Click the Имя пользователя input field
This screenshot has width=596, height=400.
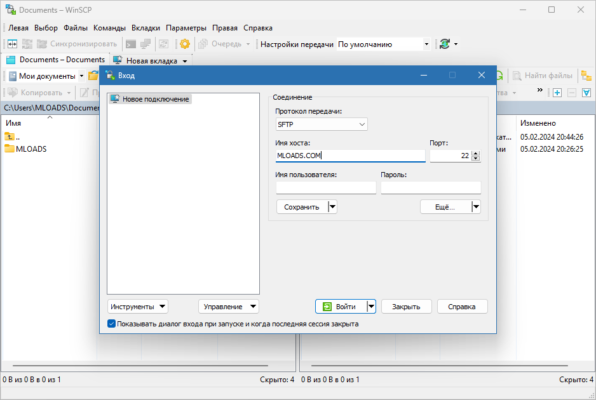pos(326,187)
